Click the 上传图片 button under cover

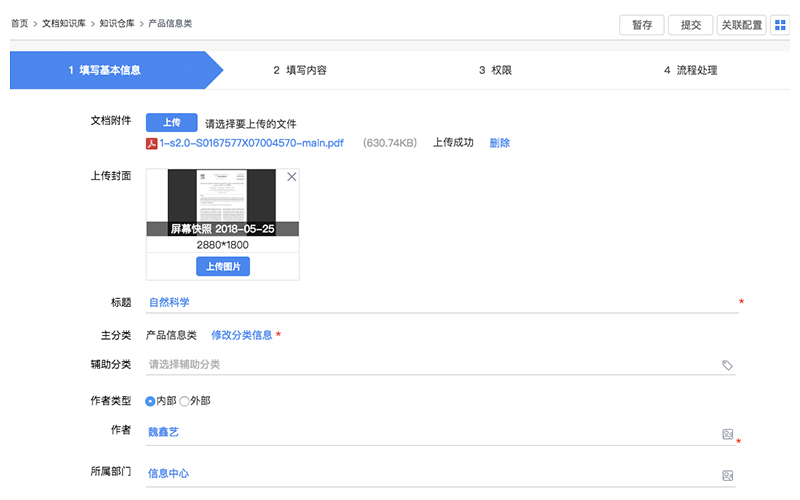[x=222, y=266]
